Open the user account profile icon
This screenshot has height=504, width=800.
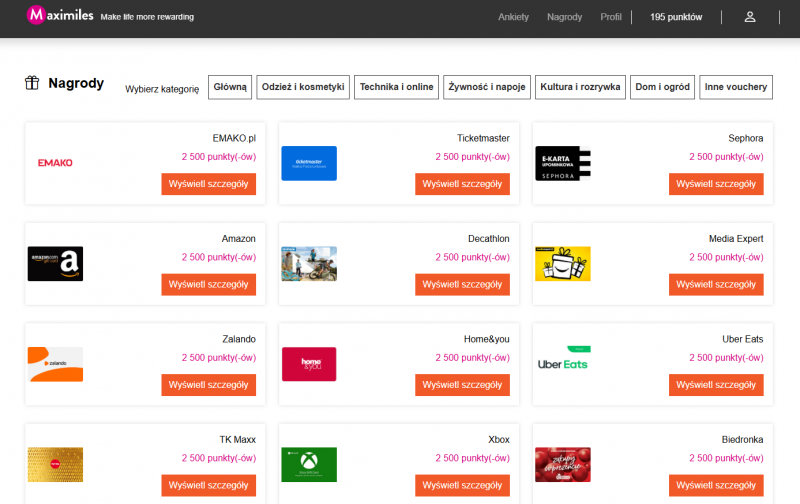coord(750,17)
